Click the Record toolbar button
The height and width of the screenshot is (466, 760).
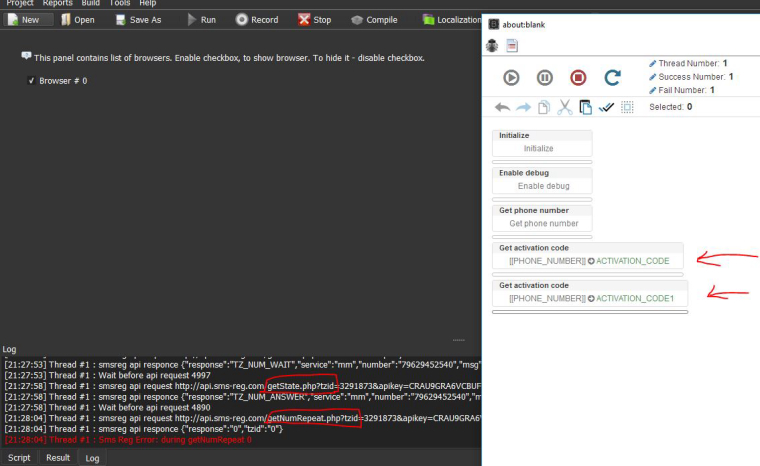(x=257, y=19)
